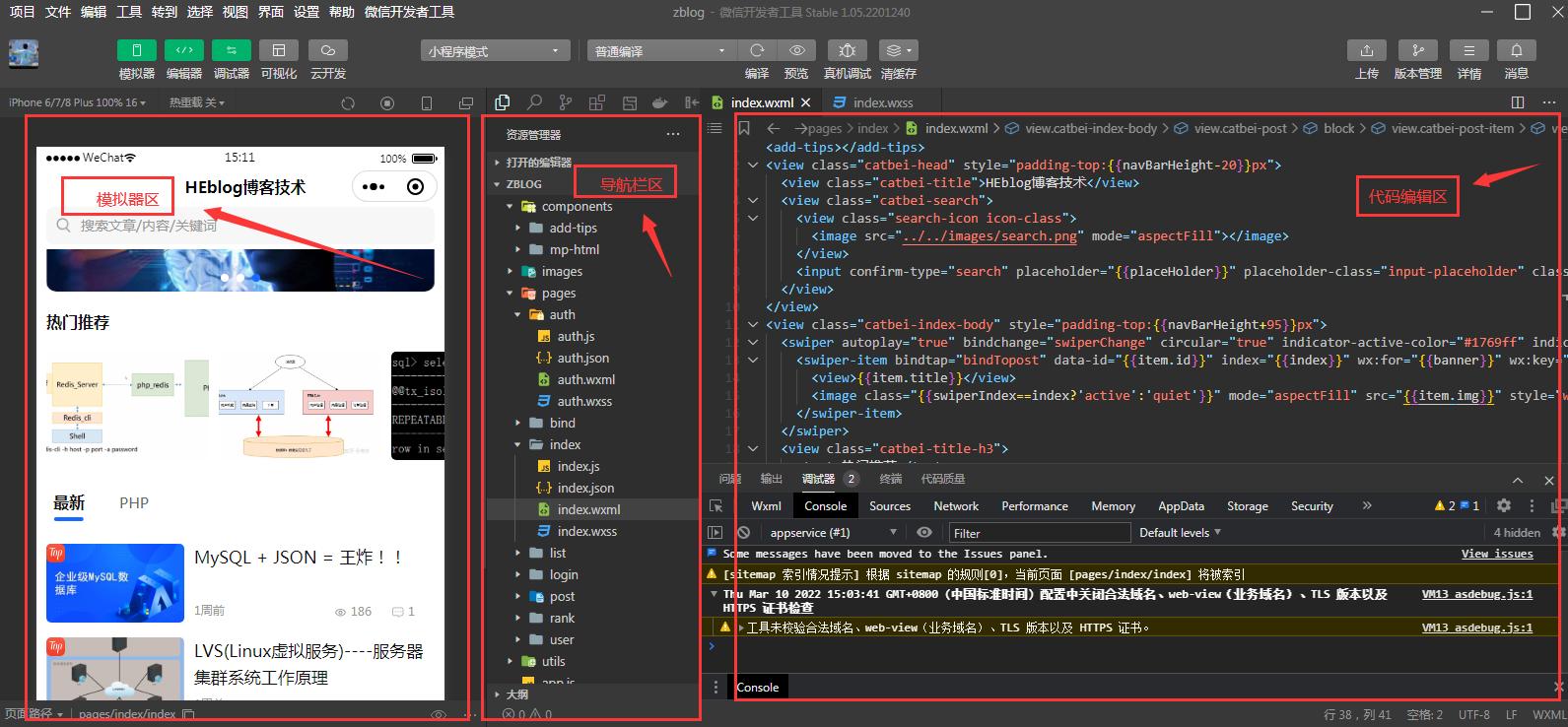Collapse the components folder
The width and height of the screenshot is (1568, 727).
577,206
